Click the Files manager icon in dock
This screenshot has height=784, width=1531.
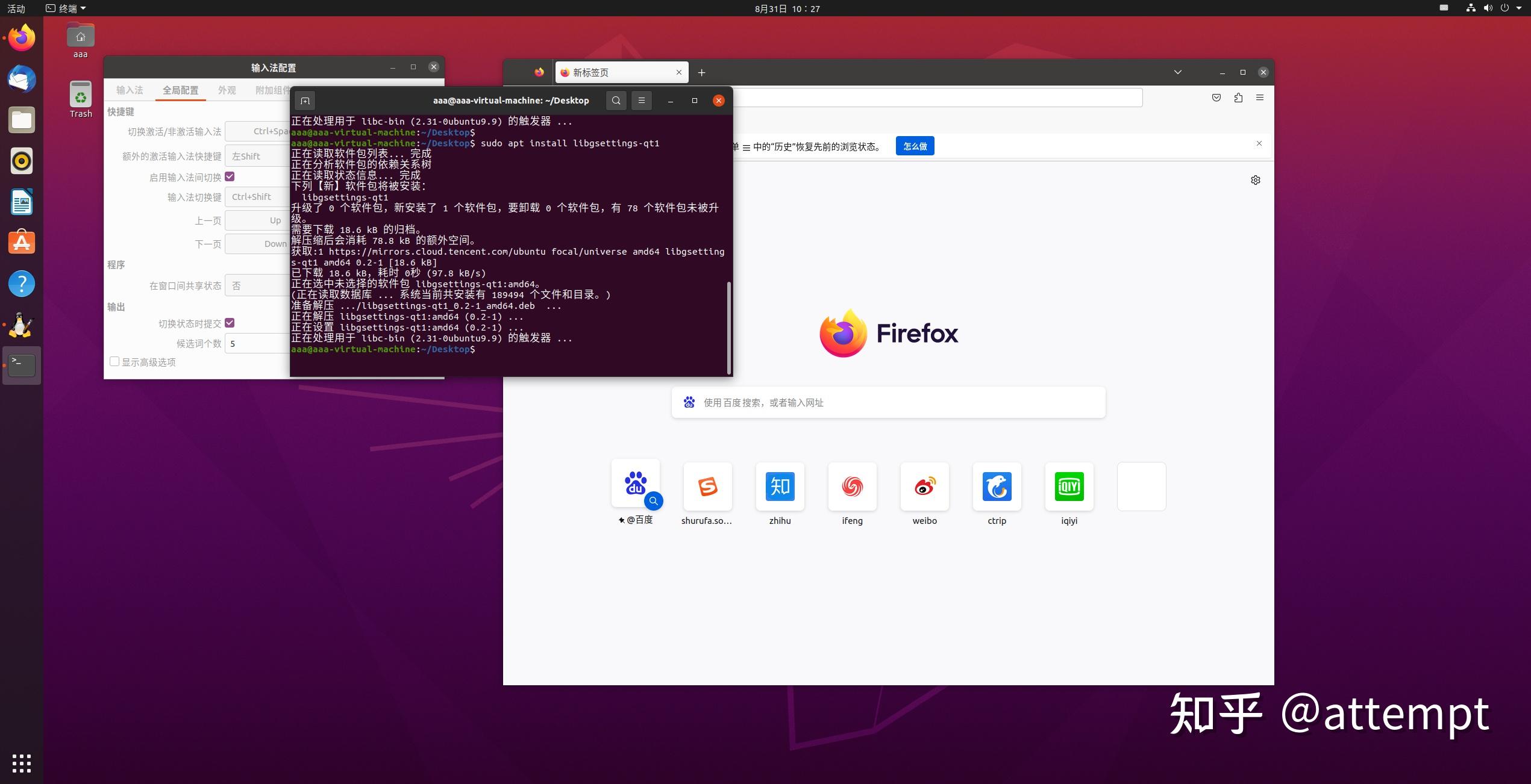point(22,120)
